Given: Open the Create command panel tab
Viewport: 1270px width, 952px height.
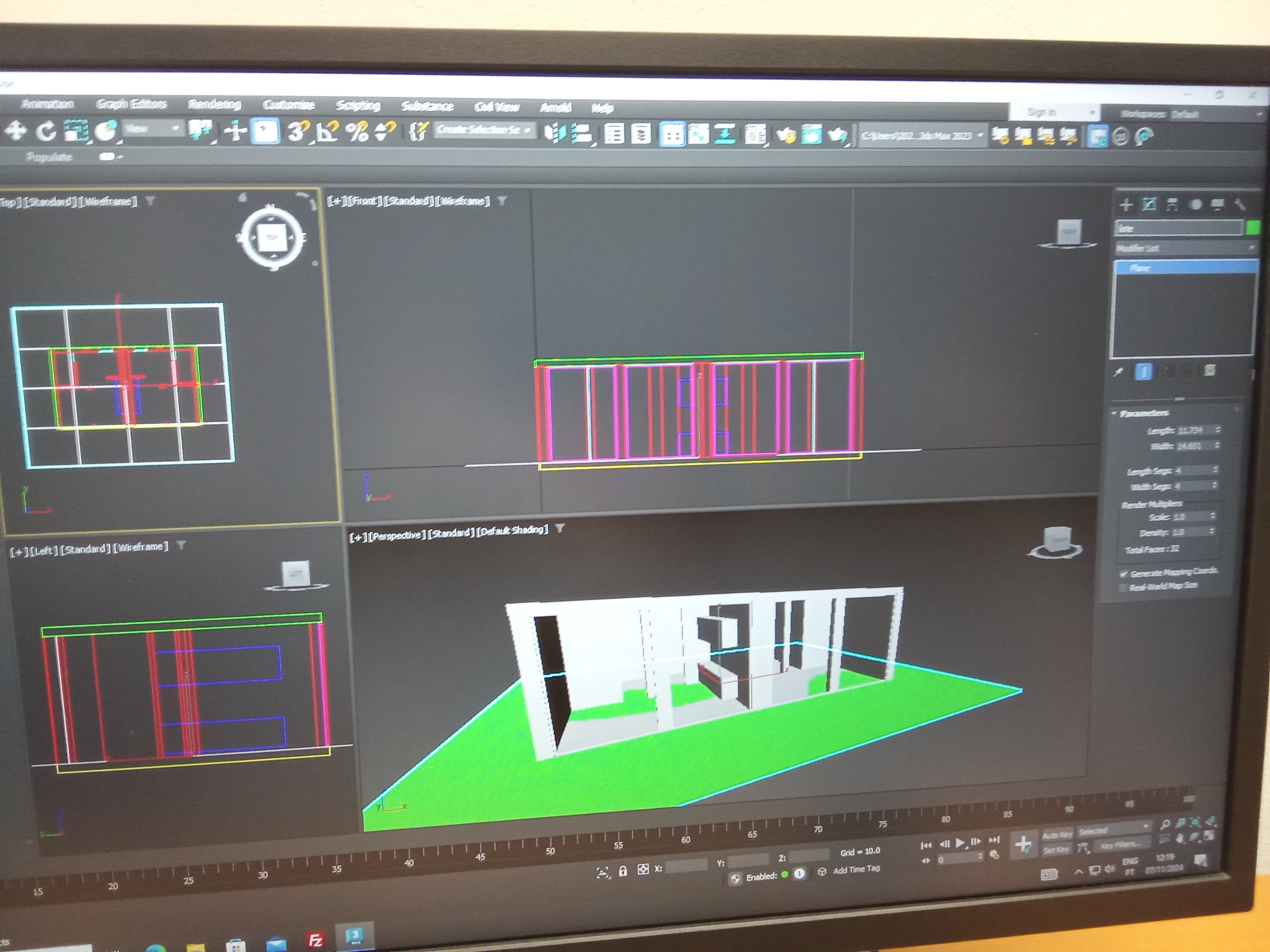Looking at the screenshot, I should [x=1126, y=205].
